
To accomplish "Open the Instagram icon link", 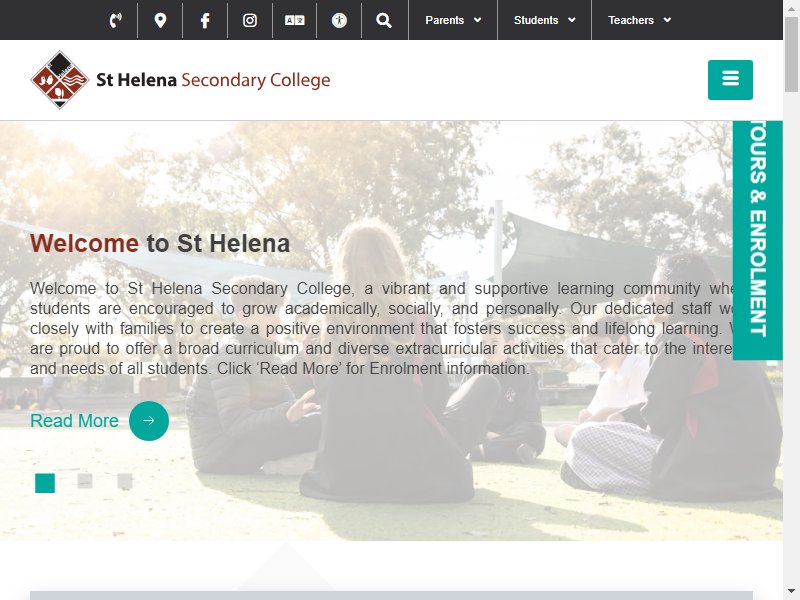I will point(249,20).
